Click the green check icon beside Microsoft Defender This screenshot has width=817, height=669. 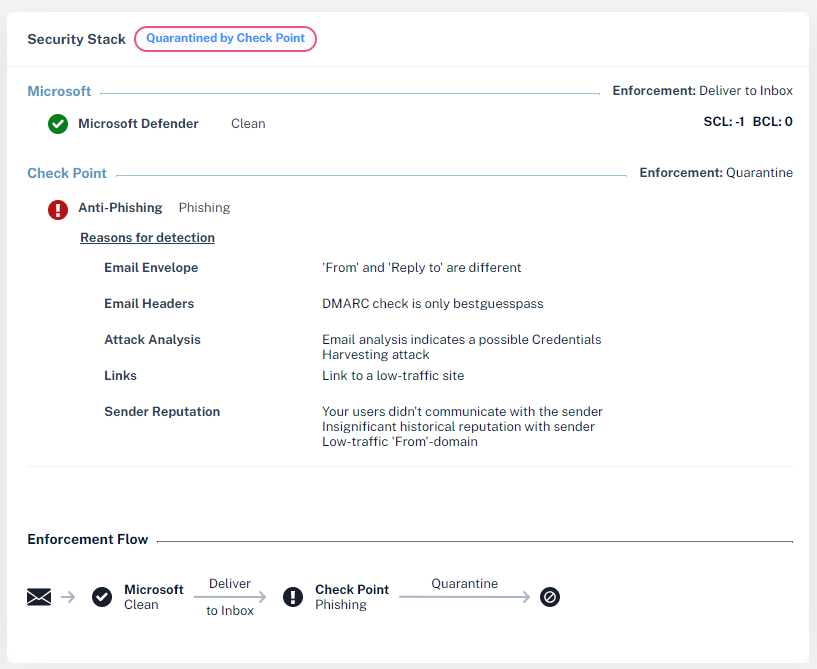pyautogui.click(x=58, y=124)
